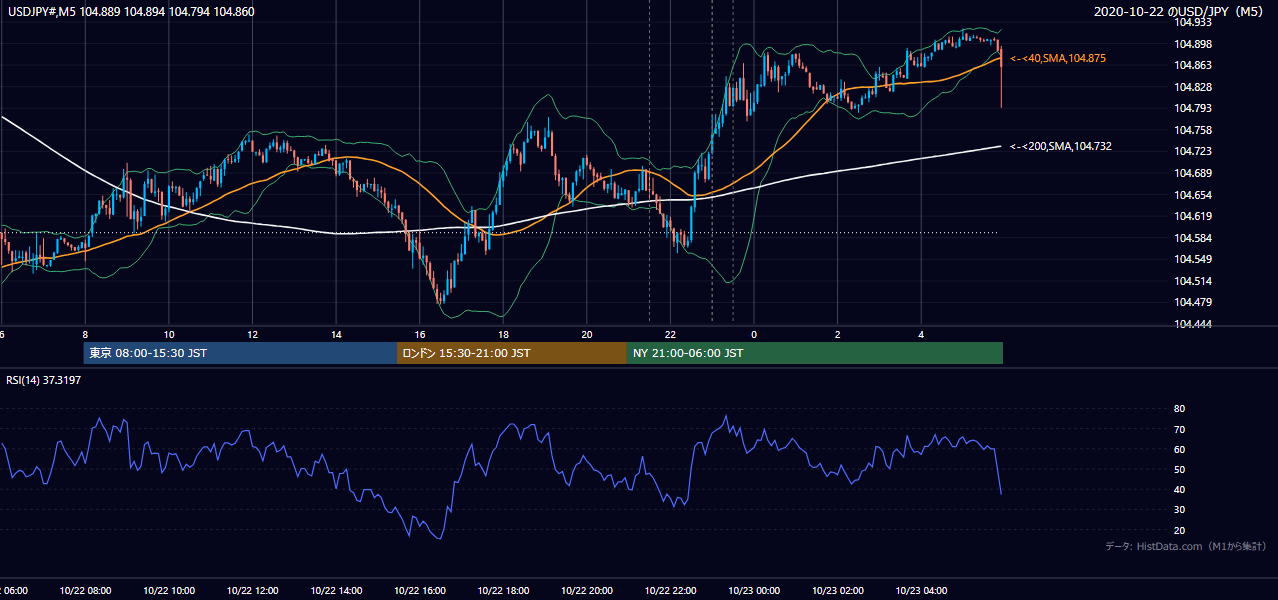
Task: Click hour label 18 below the price chart
Action: pos(503,335)
